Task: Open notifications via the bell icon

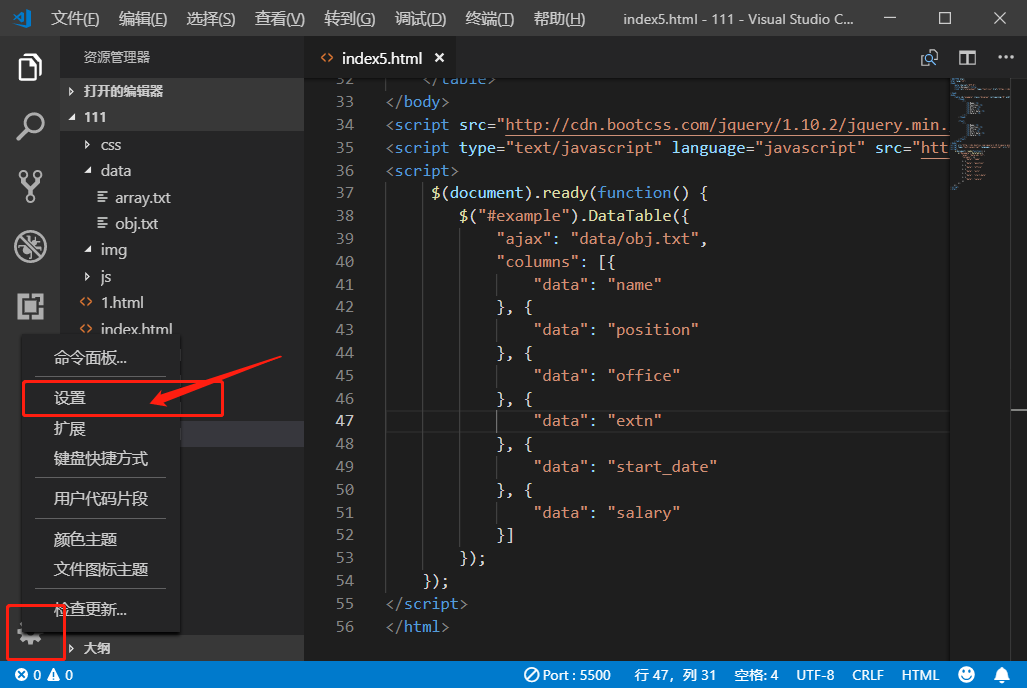Action: (x=1003, y=674)
